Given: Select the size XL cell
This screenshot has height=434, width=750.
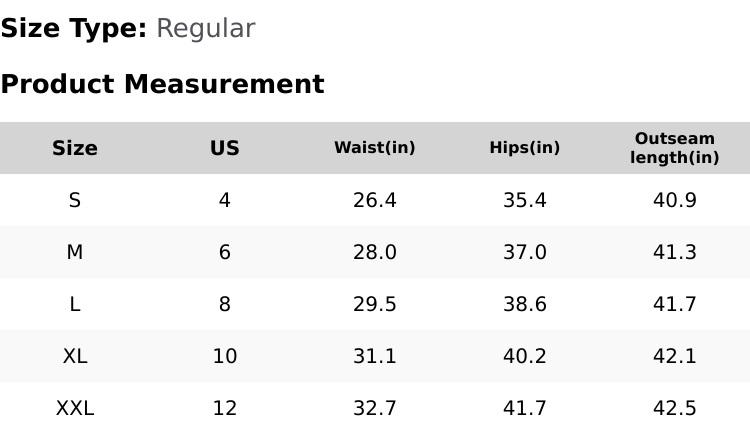Looking at the screenshot, I should pos(75,356).
